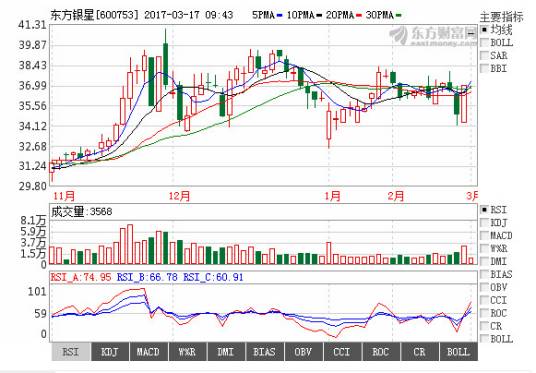Image resolution: width=536 pixels, height=373 pixels.
Task: Select the CCI radio in side list
Action: (x=484, y=300)
